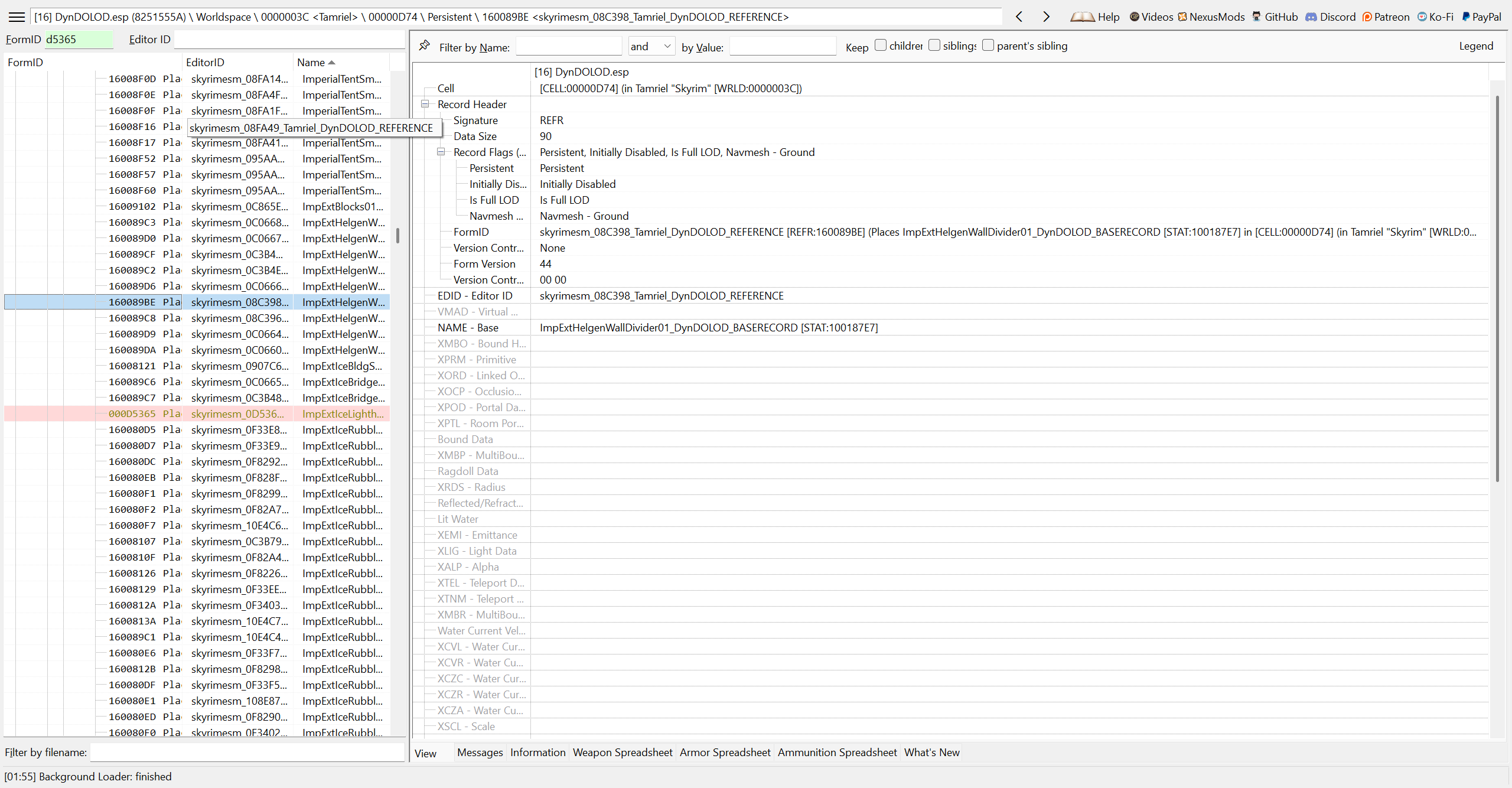The width and height of the screenshot is (1512, 788).
Task: Open the hamburger main menu
Action: [17, 17]
